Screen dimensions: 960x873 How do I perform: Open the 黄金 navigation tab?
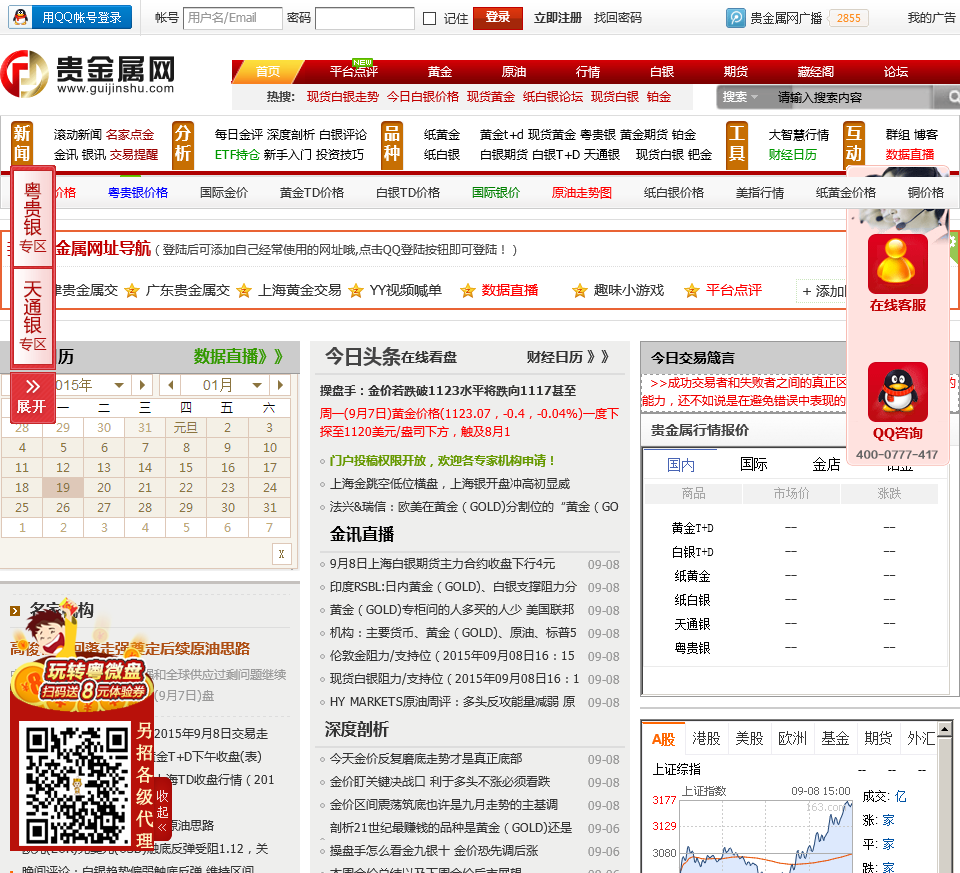(x=440, y=72)
